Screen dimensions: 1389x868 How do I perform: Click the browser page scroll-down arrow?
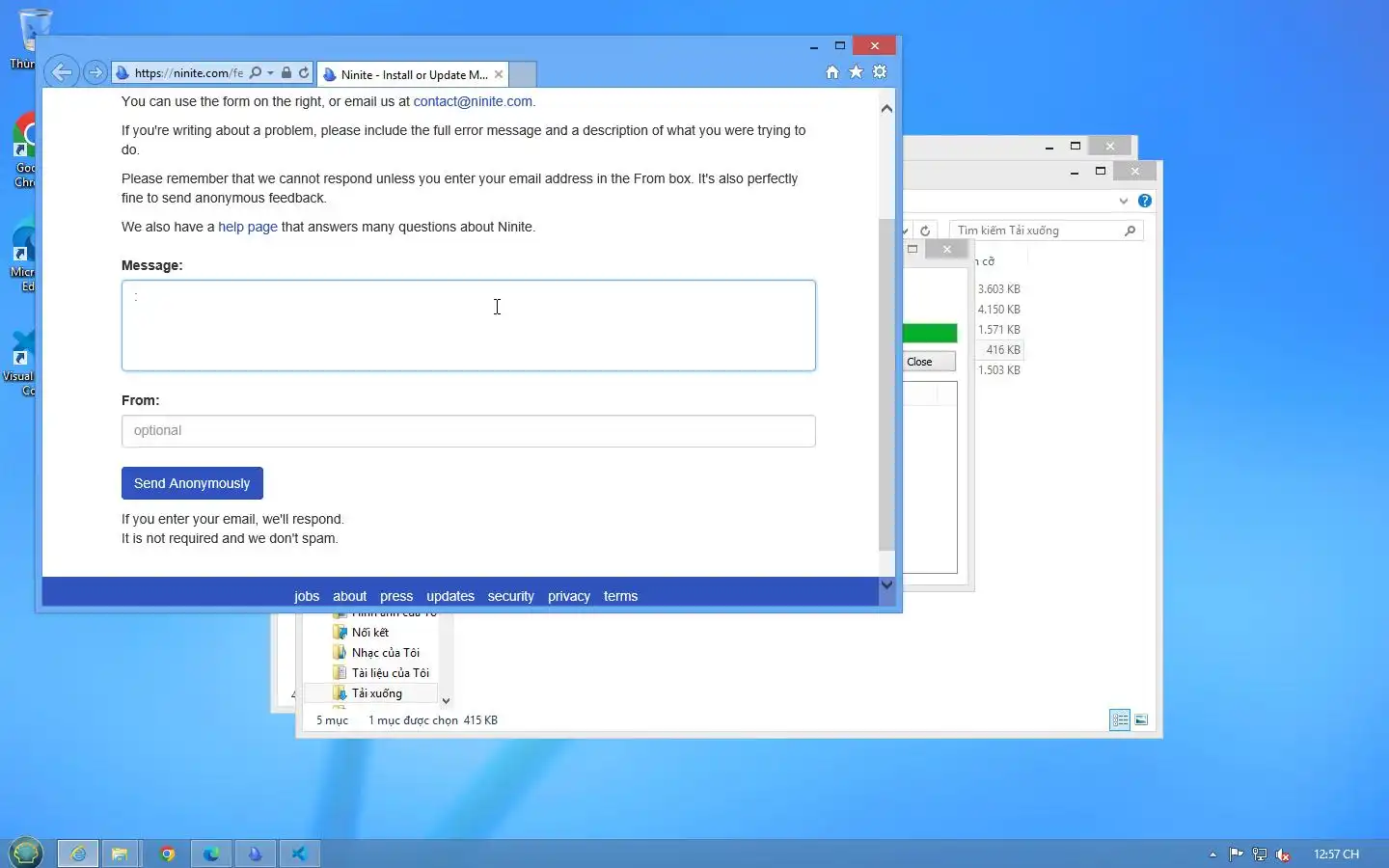coord(886,584)
